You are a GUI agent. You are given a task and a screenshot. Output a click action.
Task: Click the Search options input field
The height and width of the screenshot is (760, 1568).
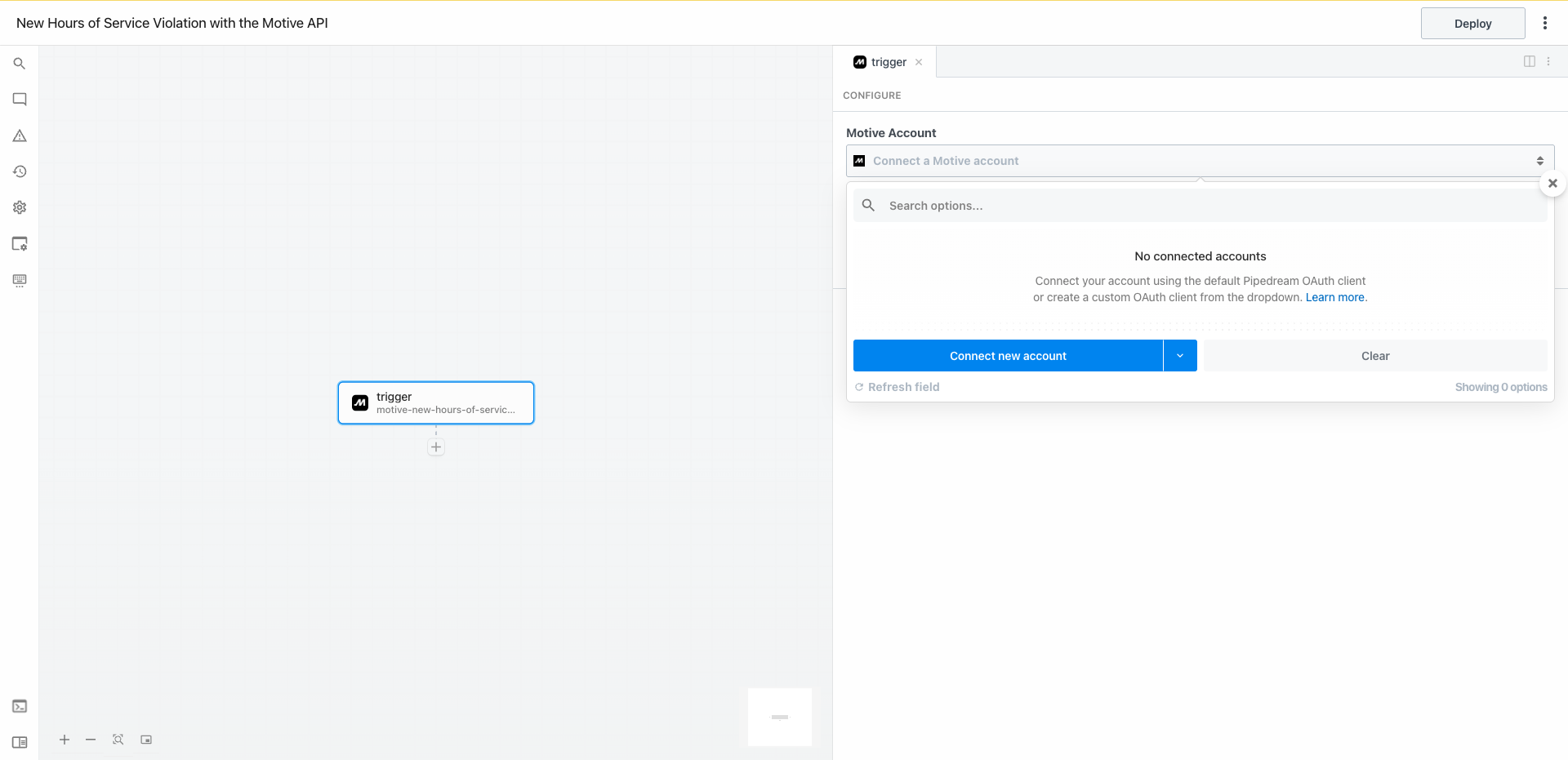(1209, 206)
